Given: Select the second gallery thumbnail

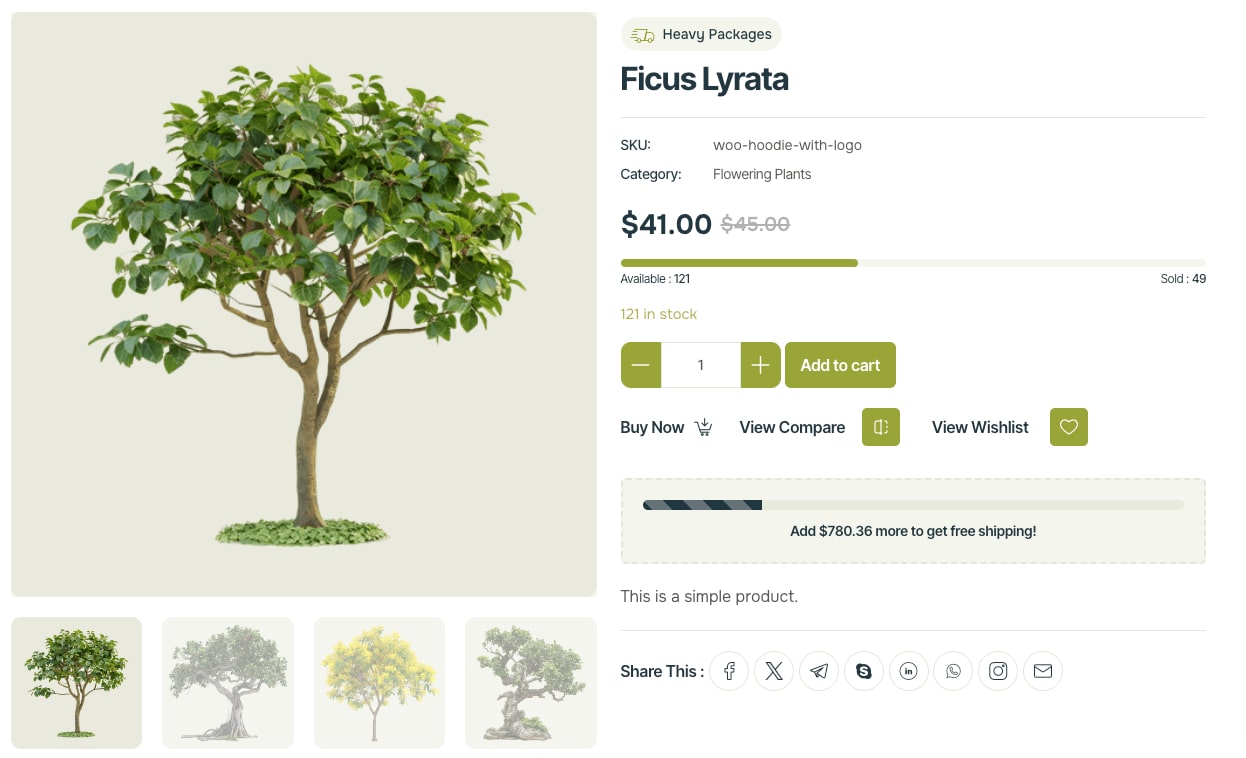Looking at the screenshot, I should [228, 683].
